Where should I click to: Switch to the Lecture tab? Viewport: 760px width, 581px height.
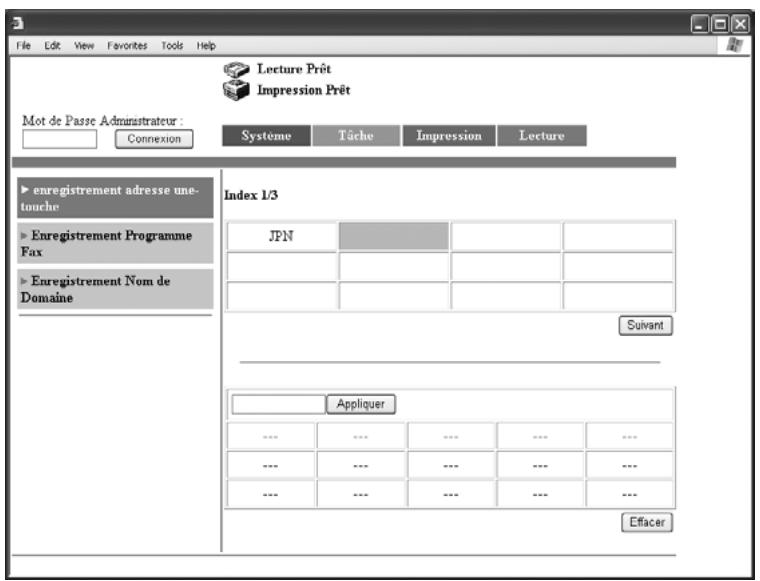[x=542, y=136]
